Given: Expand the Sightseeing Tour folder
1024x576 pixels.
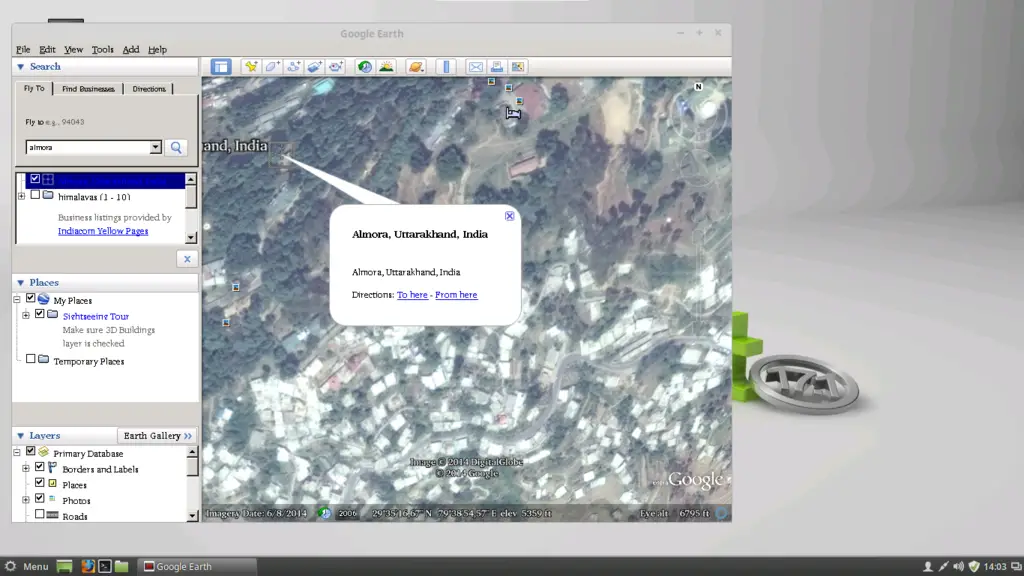Looking at the screenshot, I should [26, 315].
